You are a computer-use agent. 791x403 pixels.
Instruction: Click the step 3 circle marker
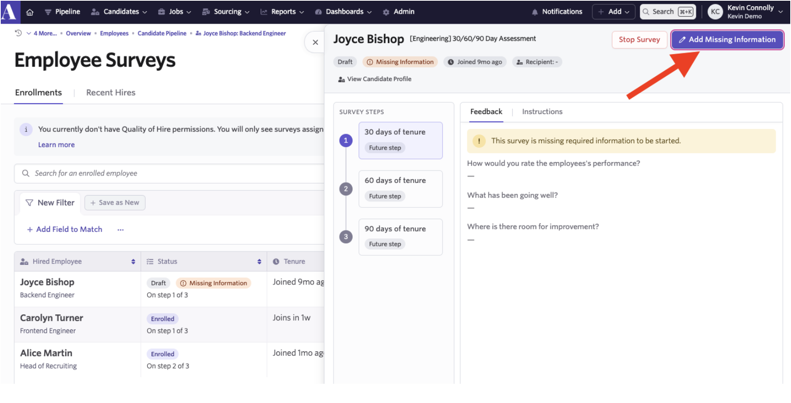click(x=346, y=237)
